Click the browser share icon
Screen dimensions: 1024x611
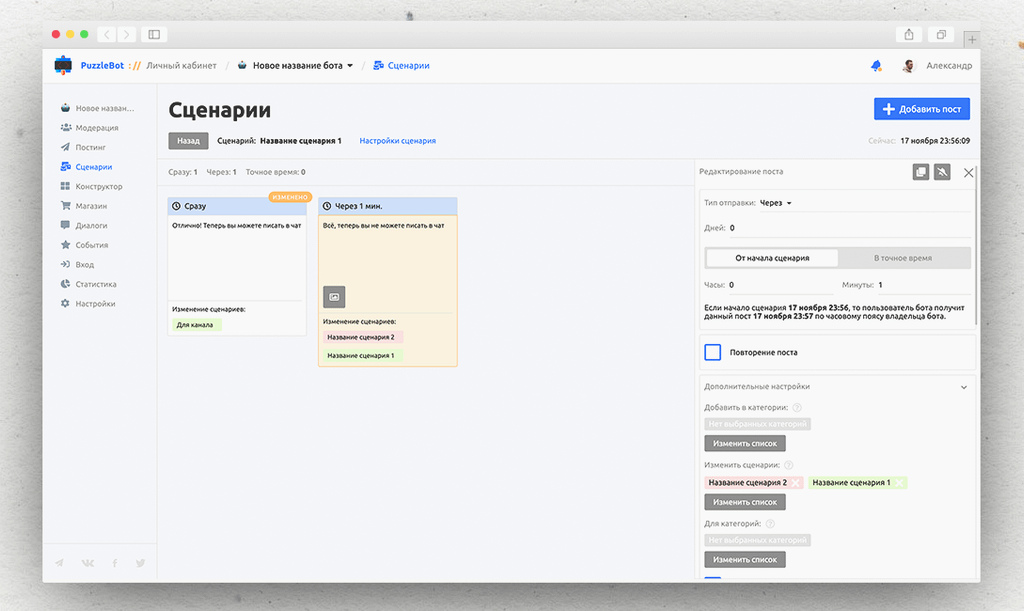point(909,35)
